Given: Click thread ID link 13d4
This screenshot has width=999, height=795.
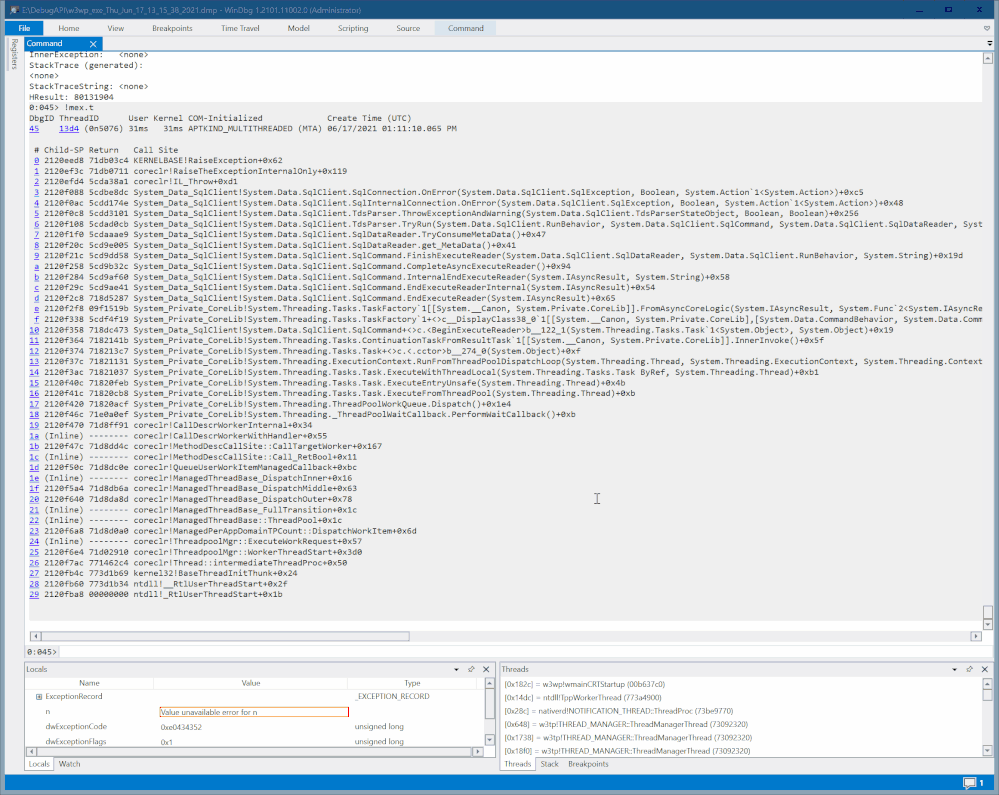Looking at the screenshot, I should pos(69,129).
